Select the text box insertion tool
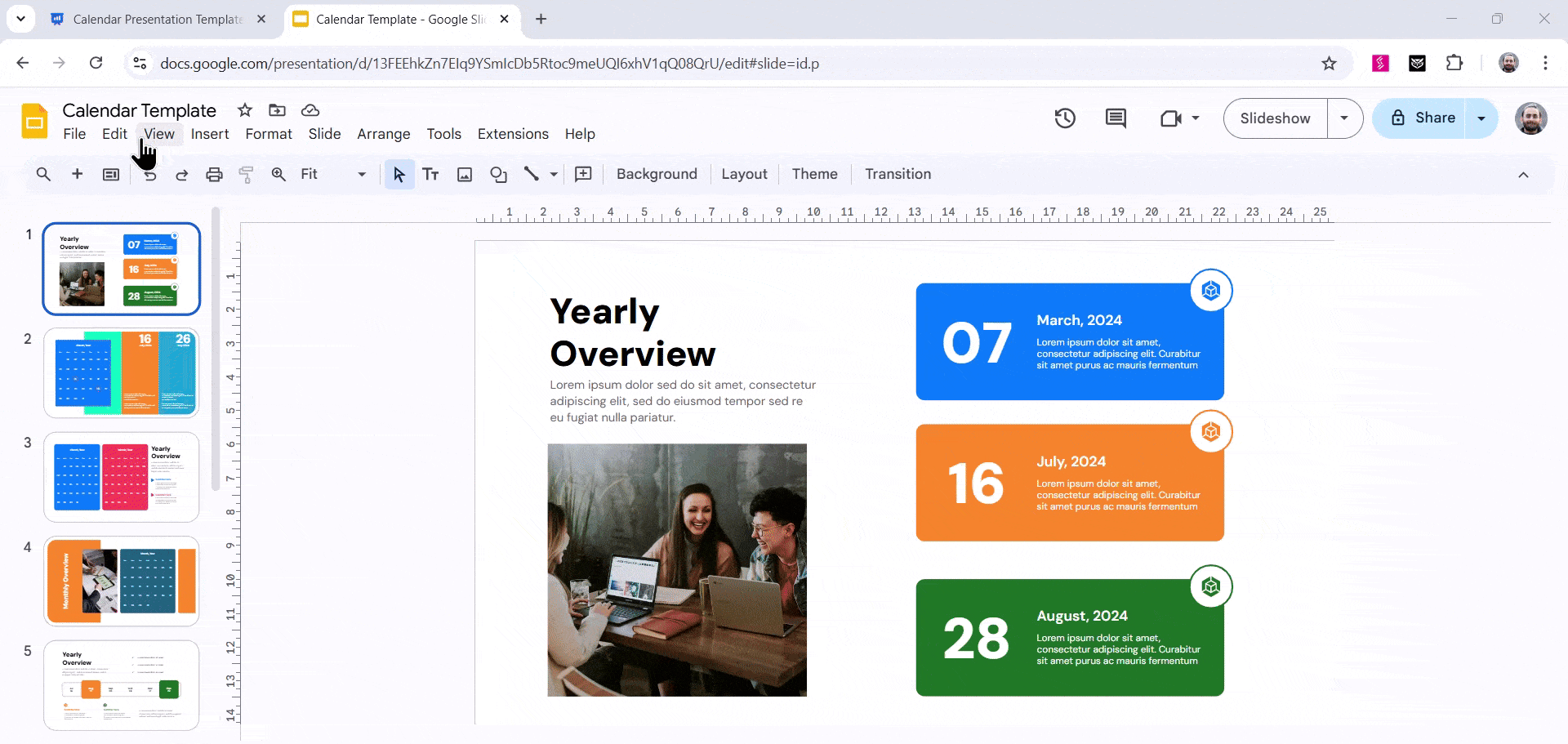Viewport: 1568px width, 744px height. tap(430, 174)
